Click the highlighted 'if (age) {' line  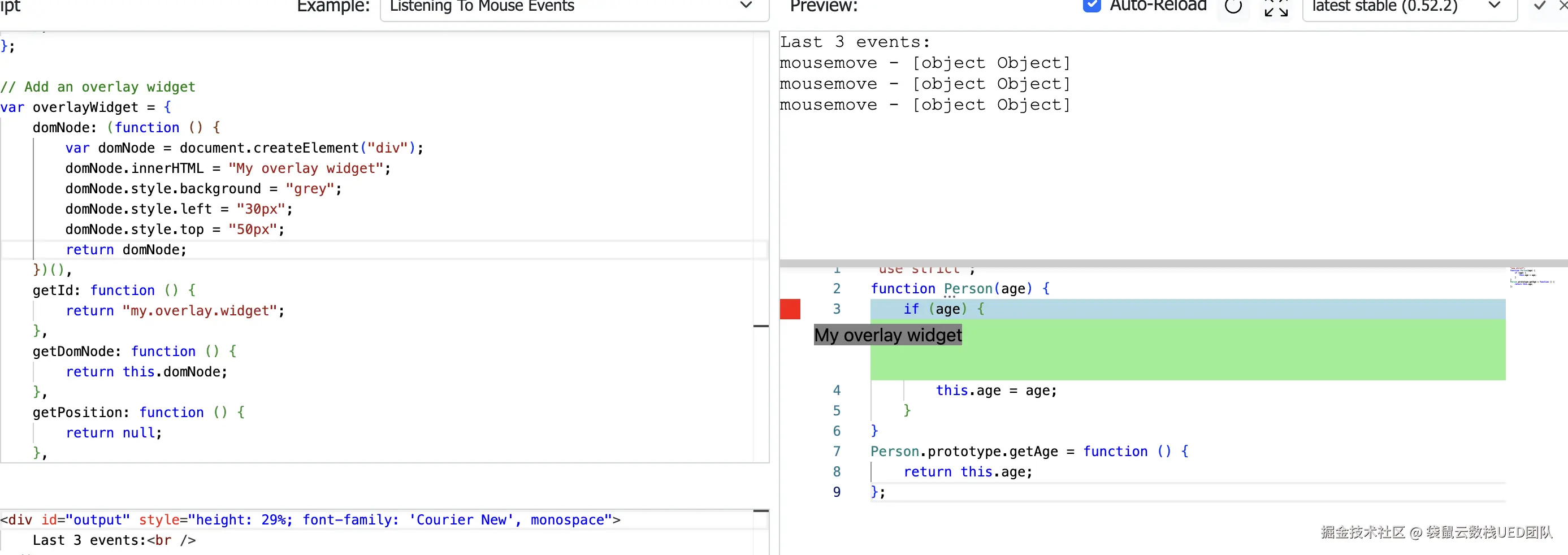coord(1188,309)
